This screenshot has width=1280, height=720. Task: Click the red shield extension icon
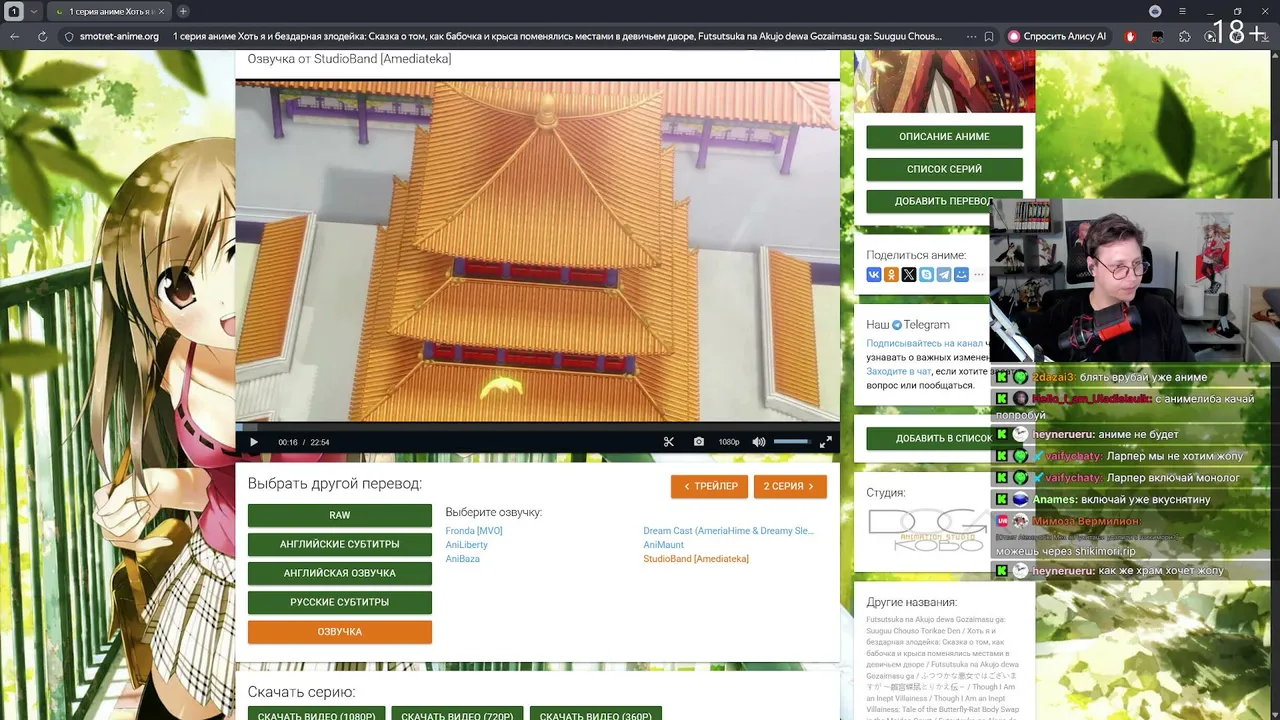(x=1131, y=36)
